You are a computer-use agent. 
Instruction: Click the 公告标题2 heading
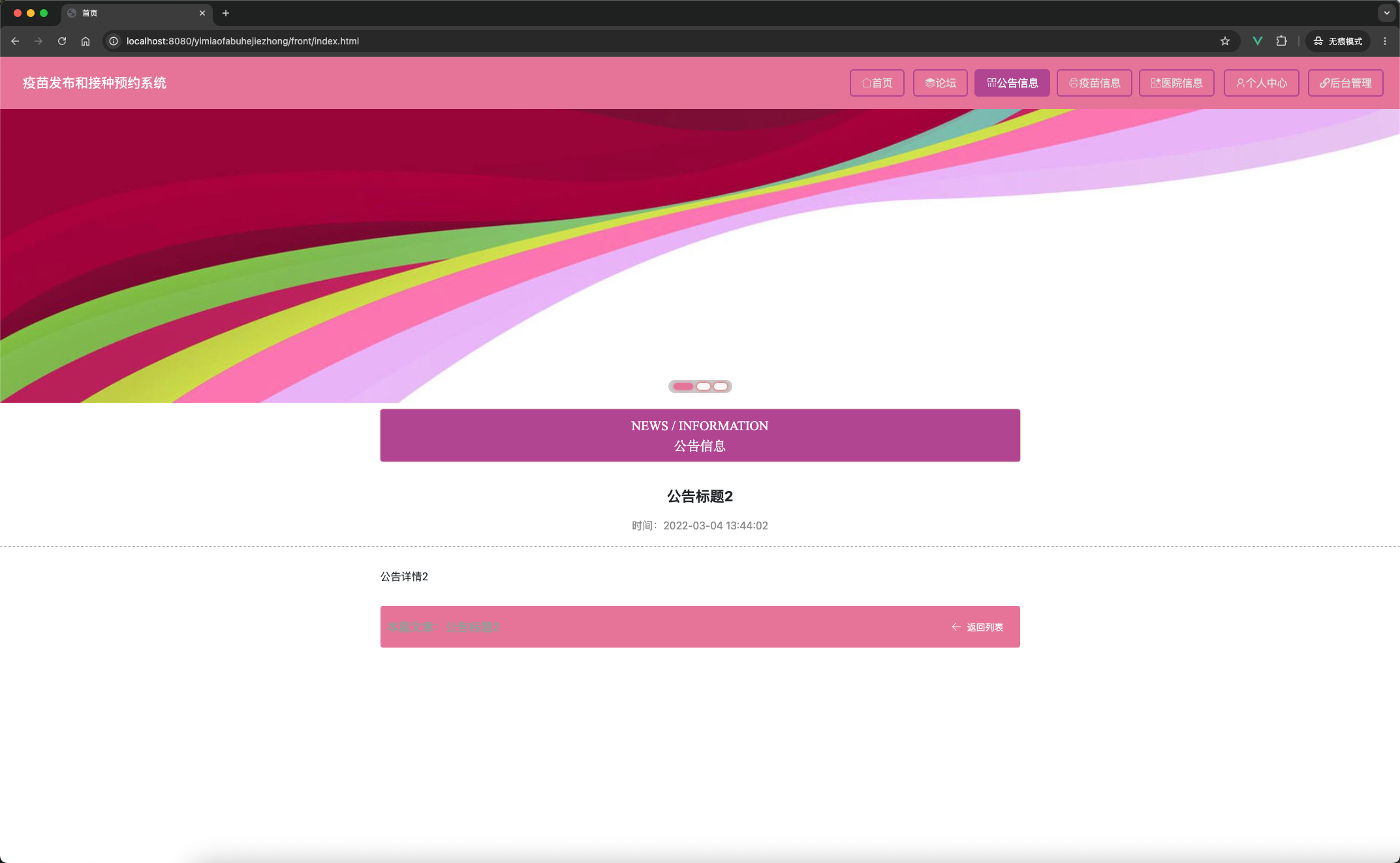(700, 496)
